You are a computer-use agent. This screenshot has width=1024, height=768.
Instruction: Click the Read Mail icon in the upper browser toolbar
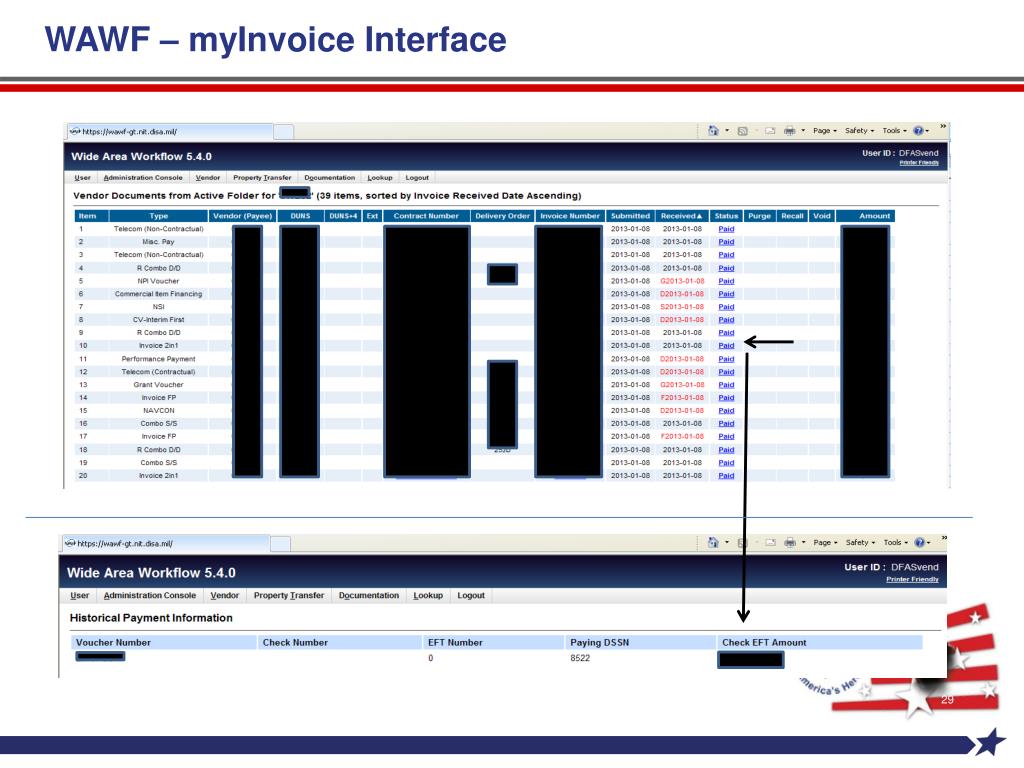(x=770, y=131)
